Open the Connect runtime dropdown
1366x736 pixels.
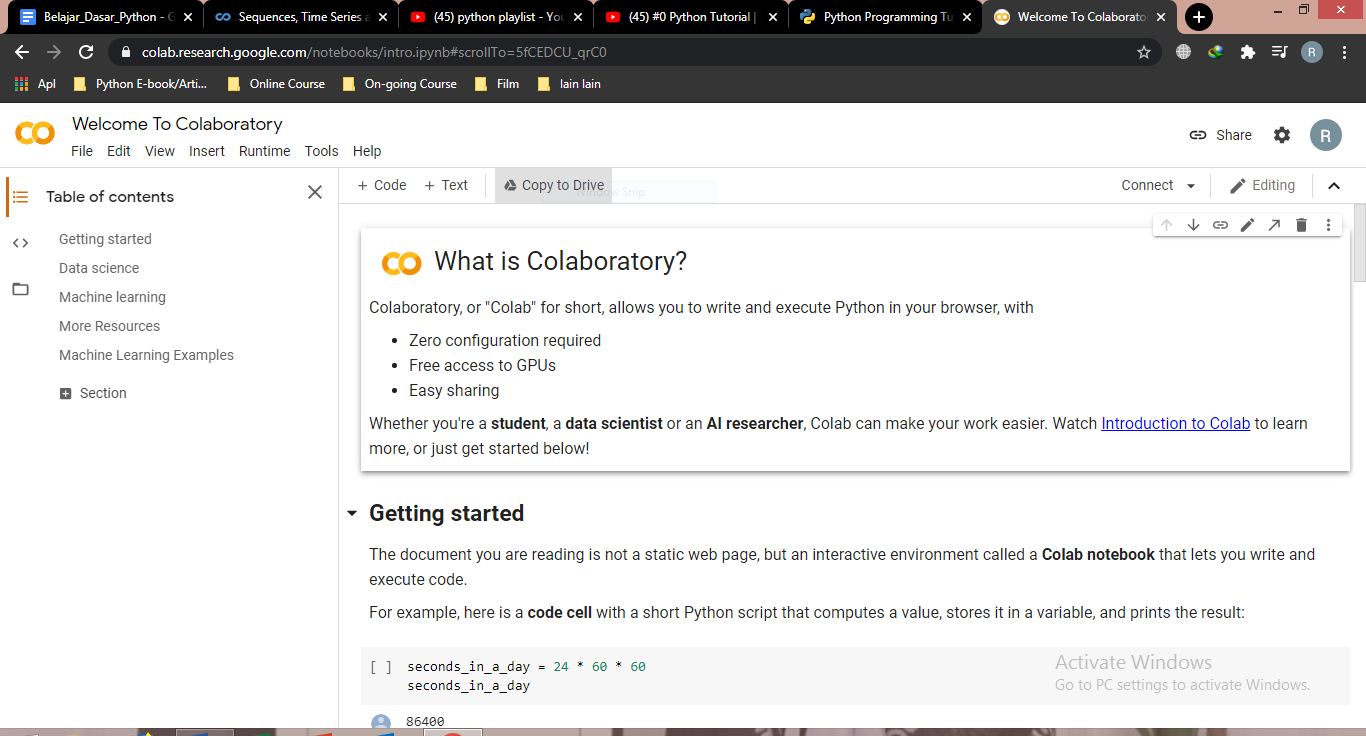point(1157,185)
